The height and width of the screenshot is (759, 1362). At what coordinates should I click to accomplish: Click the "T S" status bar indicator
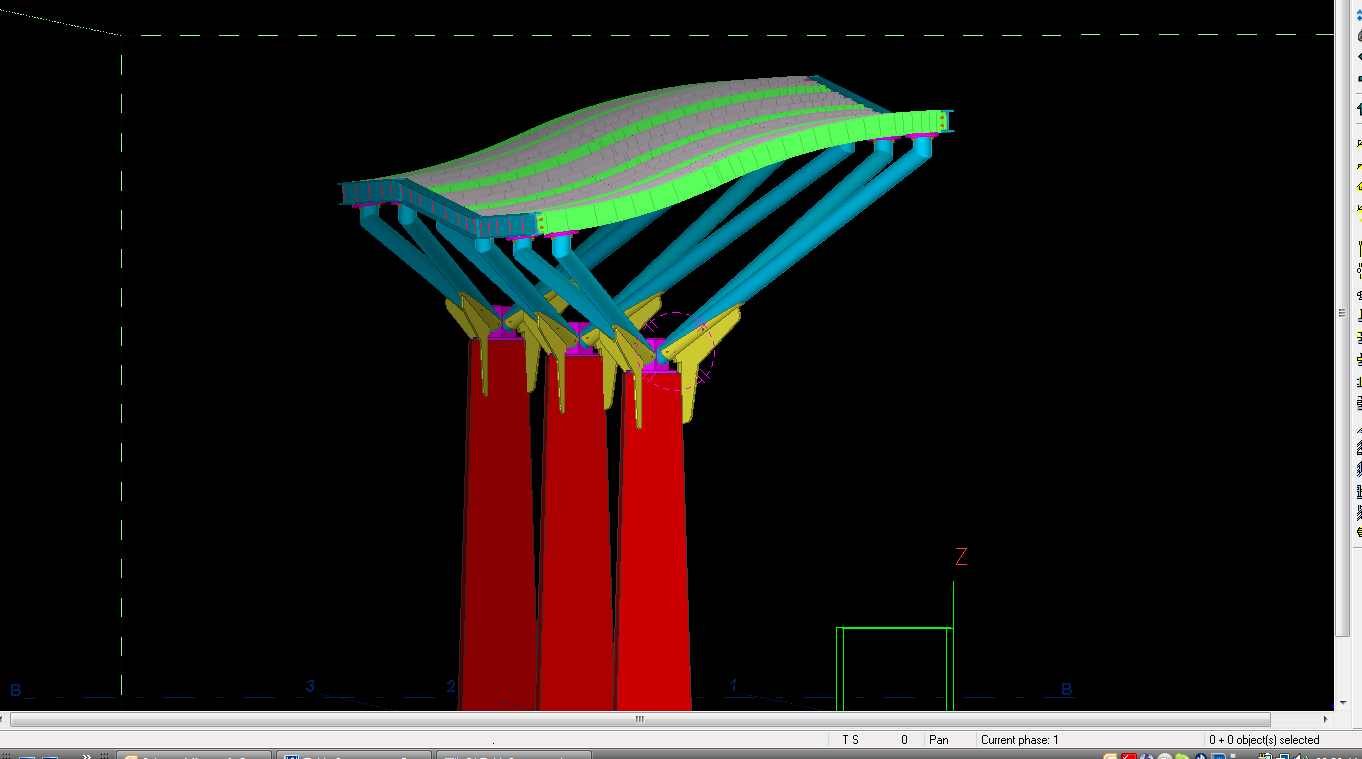click(850, 740)
